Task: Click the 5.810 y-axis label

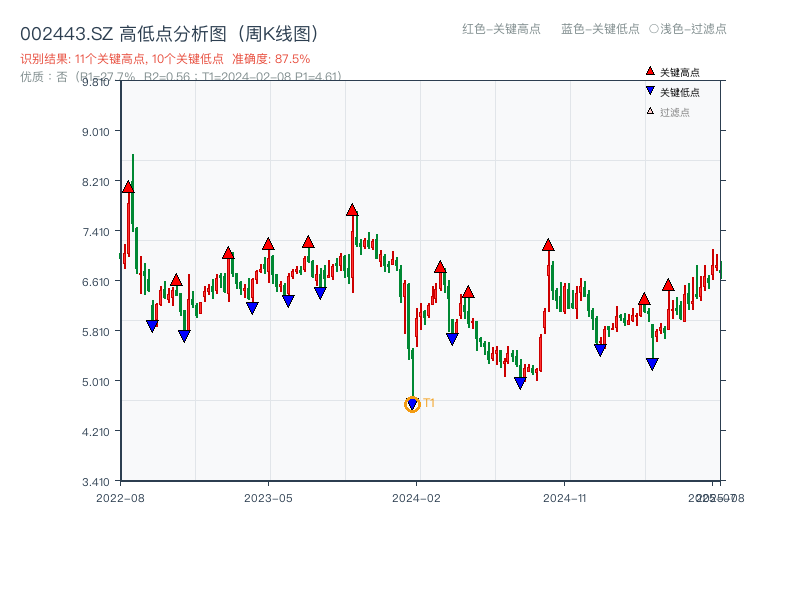Action: point(96,332)
